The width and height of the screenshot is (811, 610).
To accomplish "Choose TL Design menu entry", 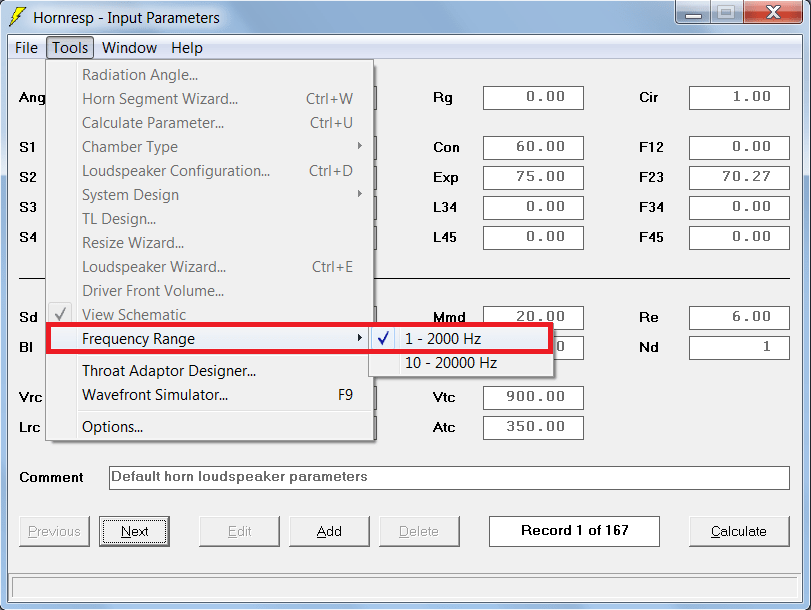I will coord(209,219).
